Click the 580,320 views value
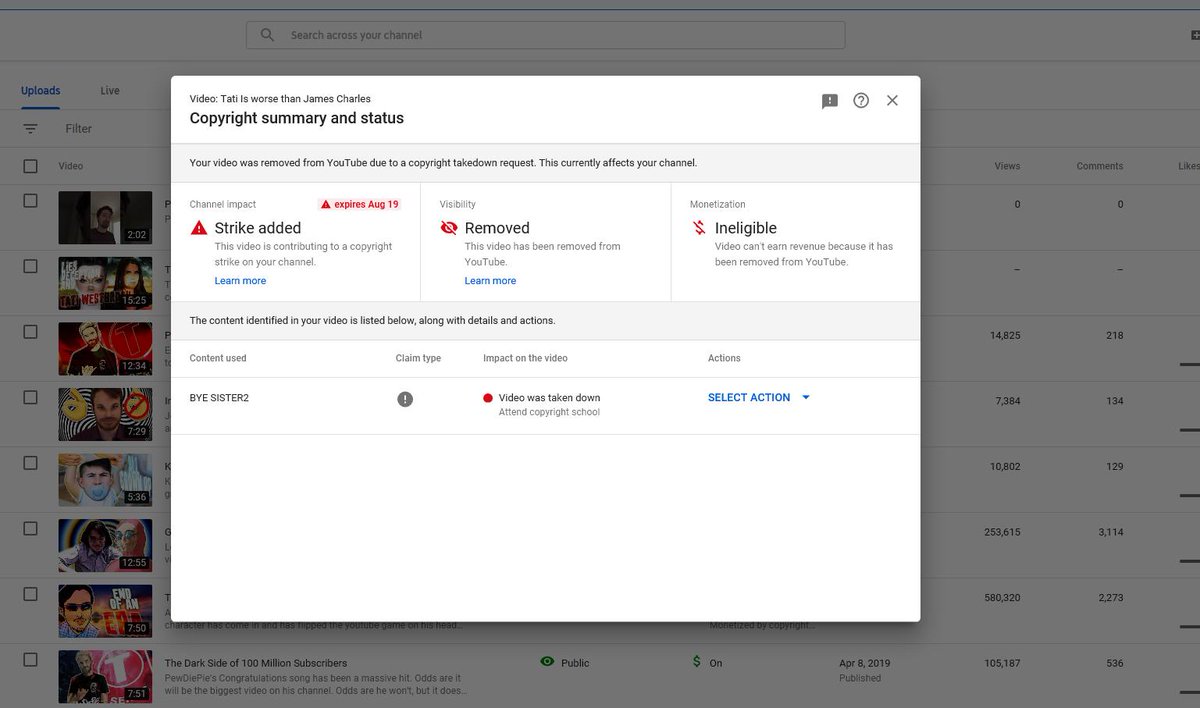1200x708 pixels. 1002,598
